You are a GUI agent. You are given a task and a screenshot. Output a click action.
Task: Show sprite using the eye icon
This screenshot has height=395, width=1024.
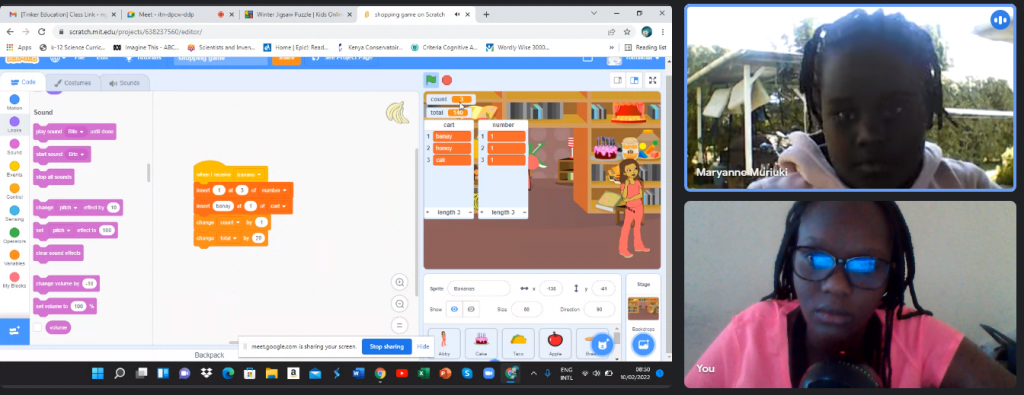[454, 309]
